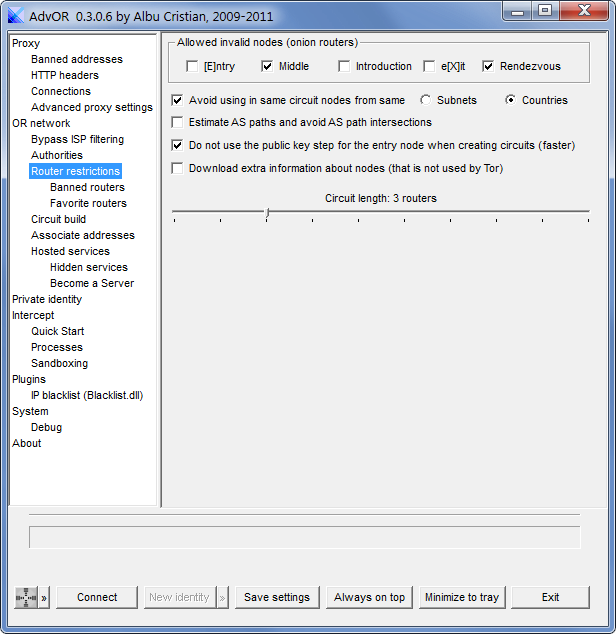This screenshot has width=616, height=634.
Task: Adjust the Circuit length slider handle
Action: pos(267,213)
